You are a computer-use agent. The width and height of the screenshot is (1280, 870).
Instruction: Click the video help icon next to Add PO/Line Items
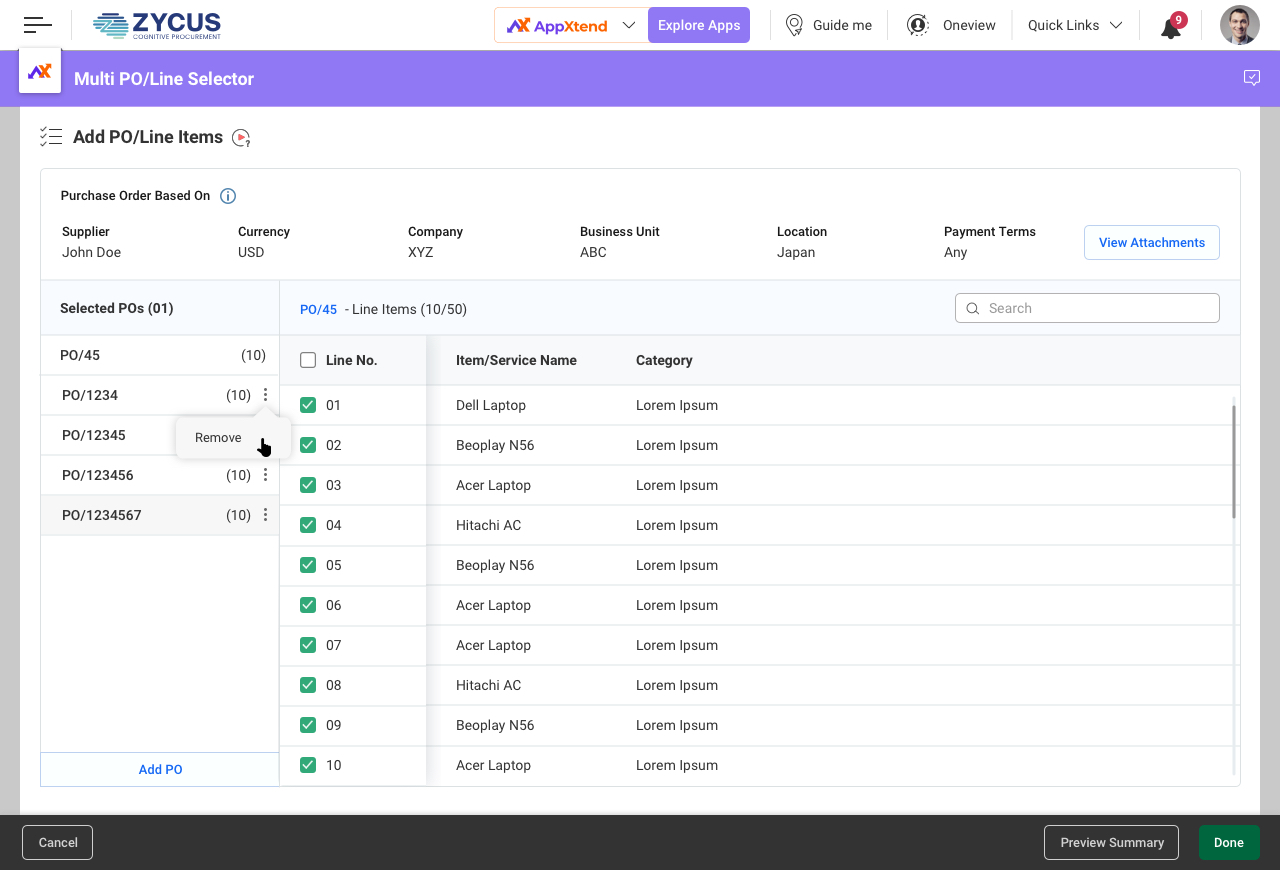pos(241,138)
